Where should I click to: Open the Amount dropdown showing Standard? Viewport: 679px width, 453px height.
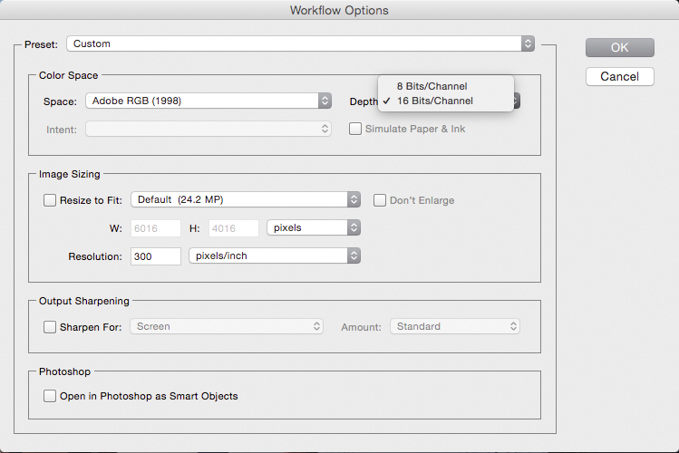pyautogui.click(x=455, y=327)
